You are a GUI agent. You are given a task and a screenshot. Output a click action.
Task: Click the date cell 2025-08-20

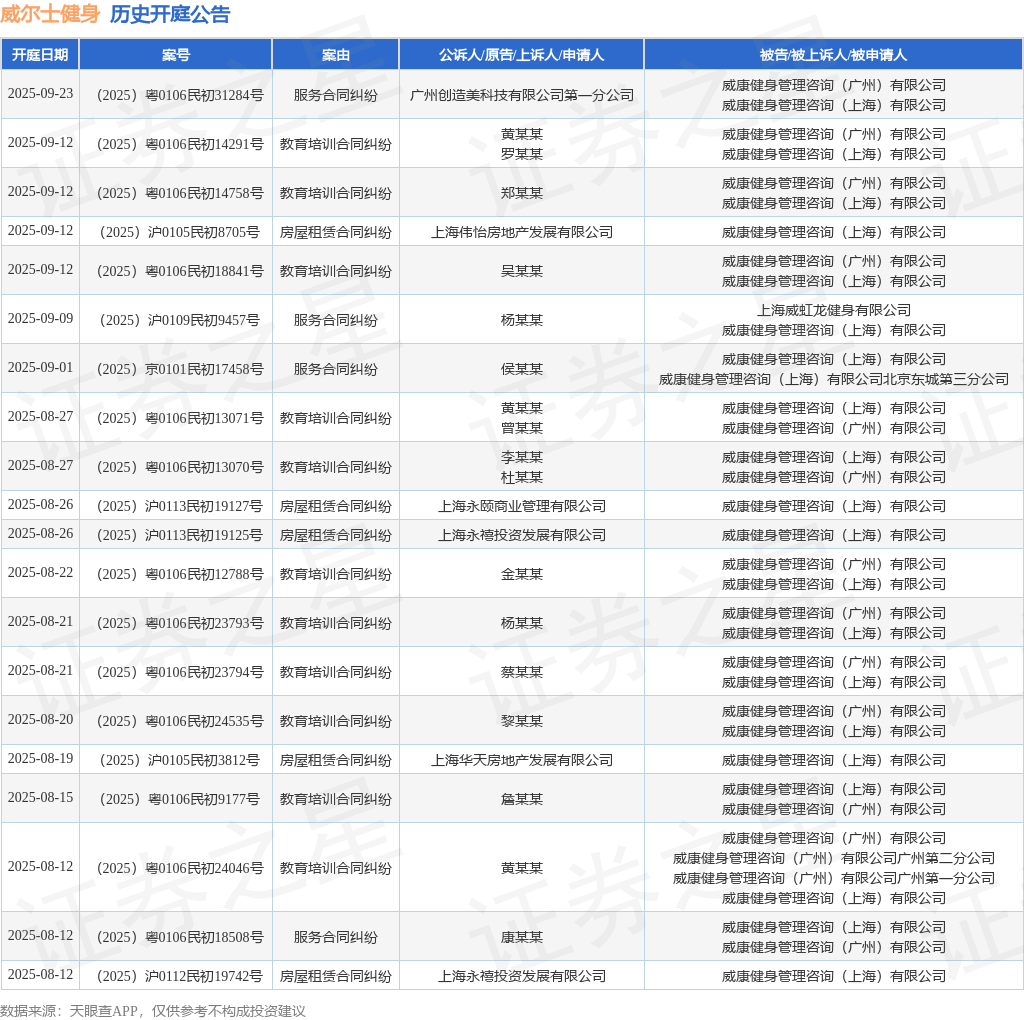point(40,719)
